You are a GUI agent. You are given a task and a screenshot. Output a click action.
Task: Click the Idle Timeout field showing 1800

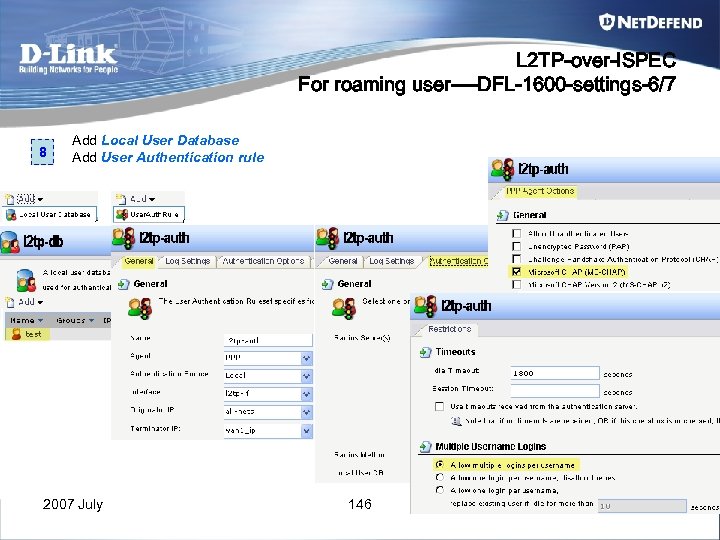click(555, 373)
